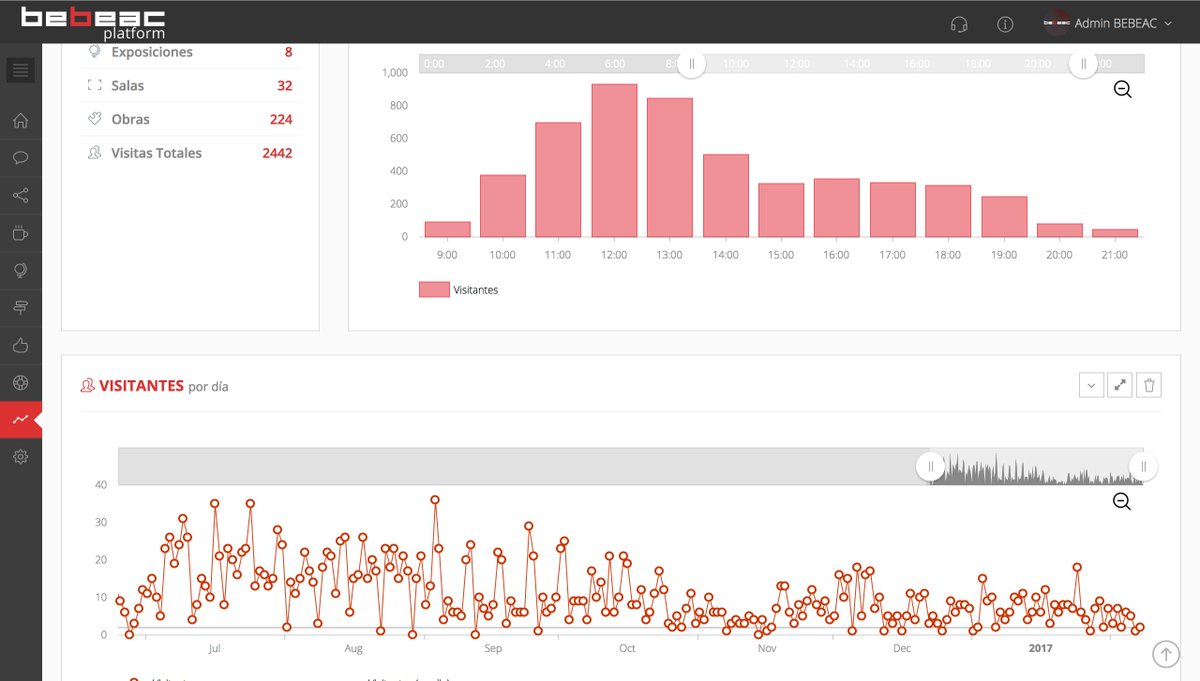Screen dimensions: 1200x681
Task: Open the settings gear sidebar icon
Action: (x=20, y=457)
